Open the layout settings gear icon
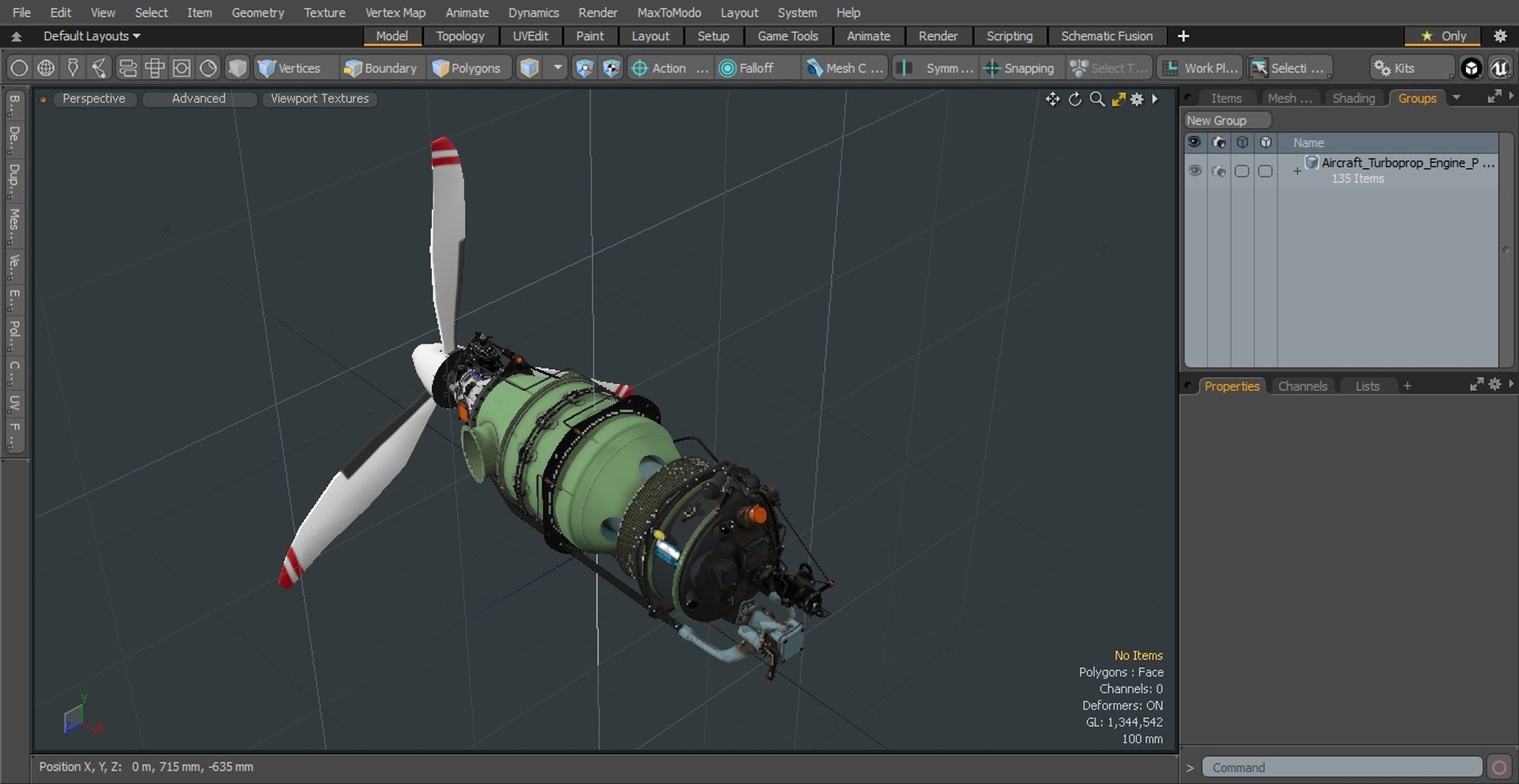Viewport: 1519px width, 784px height. point(1499,36)
